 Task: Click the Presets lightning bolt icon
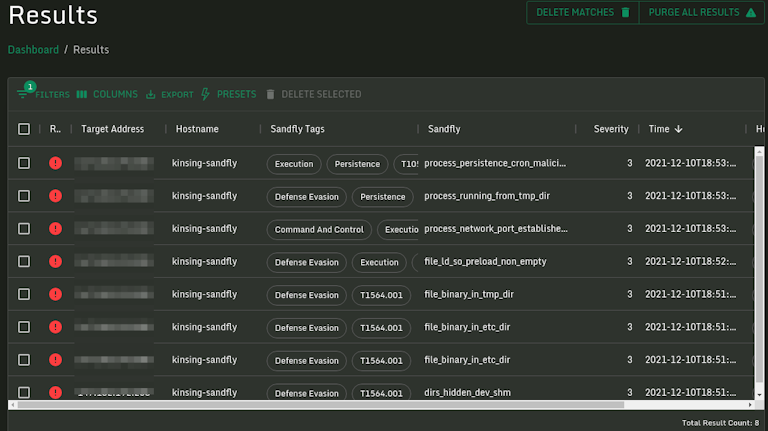point(205,94)
